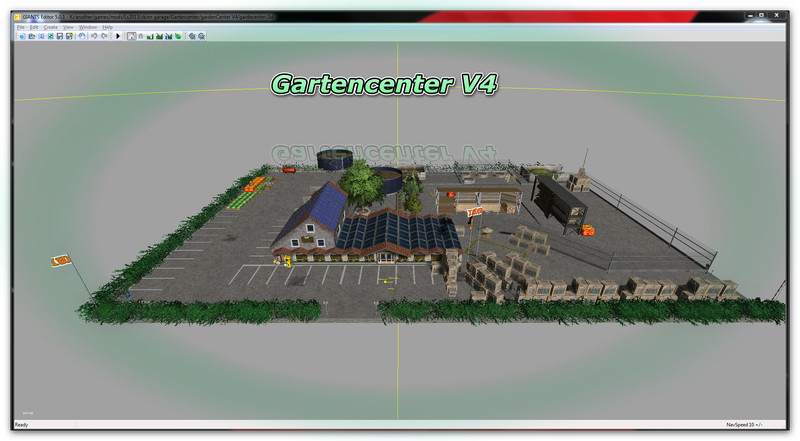Screen dimensions: 800x441
Task: Open the Help menu
Action: point(107,27)
